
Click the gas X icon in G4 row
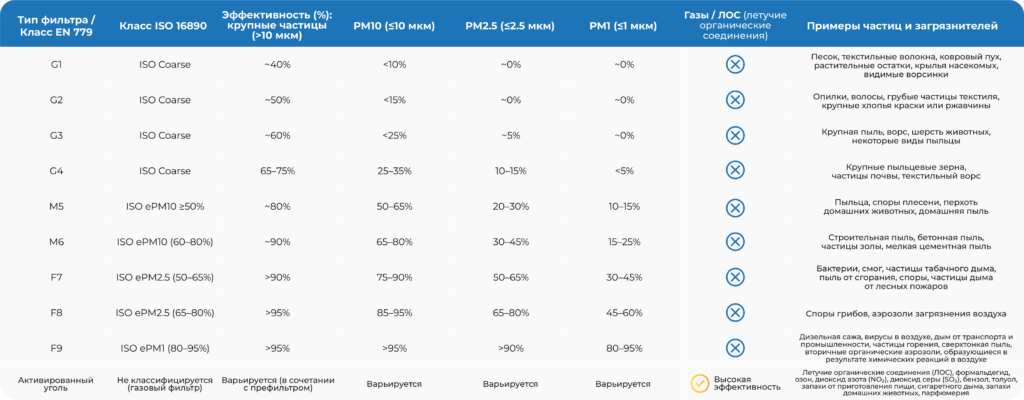734,170
